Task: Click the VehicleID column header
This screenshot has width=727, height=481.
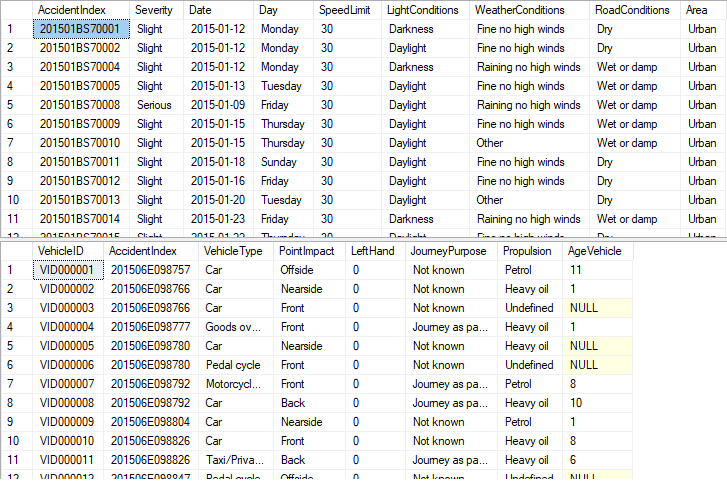Action: [68, 251]
